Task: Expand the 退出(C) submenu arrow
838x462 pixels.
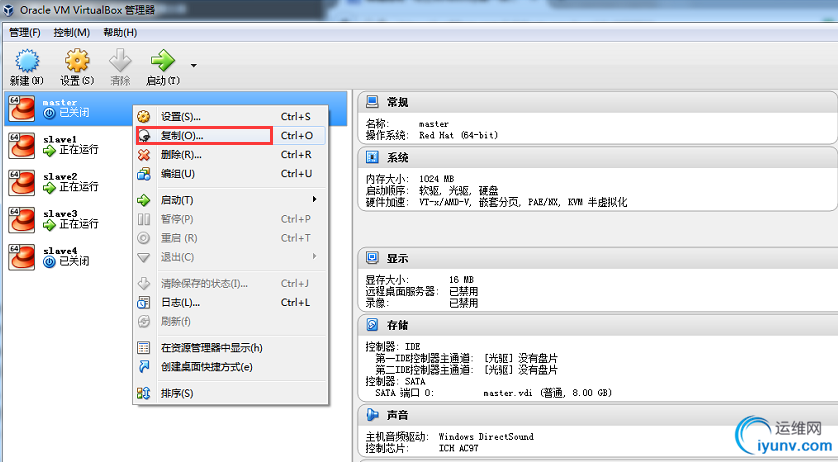Action: (x=314, y=257)
